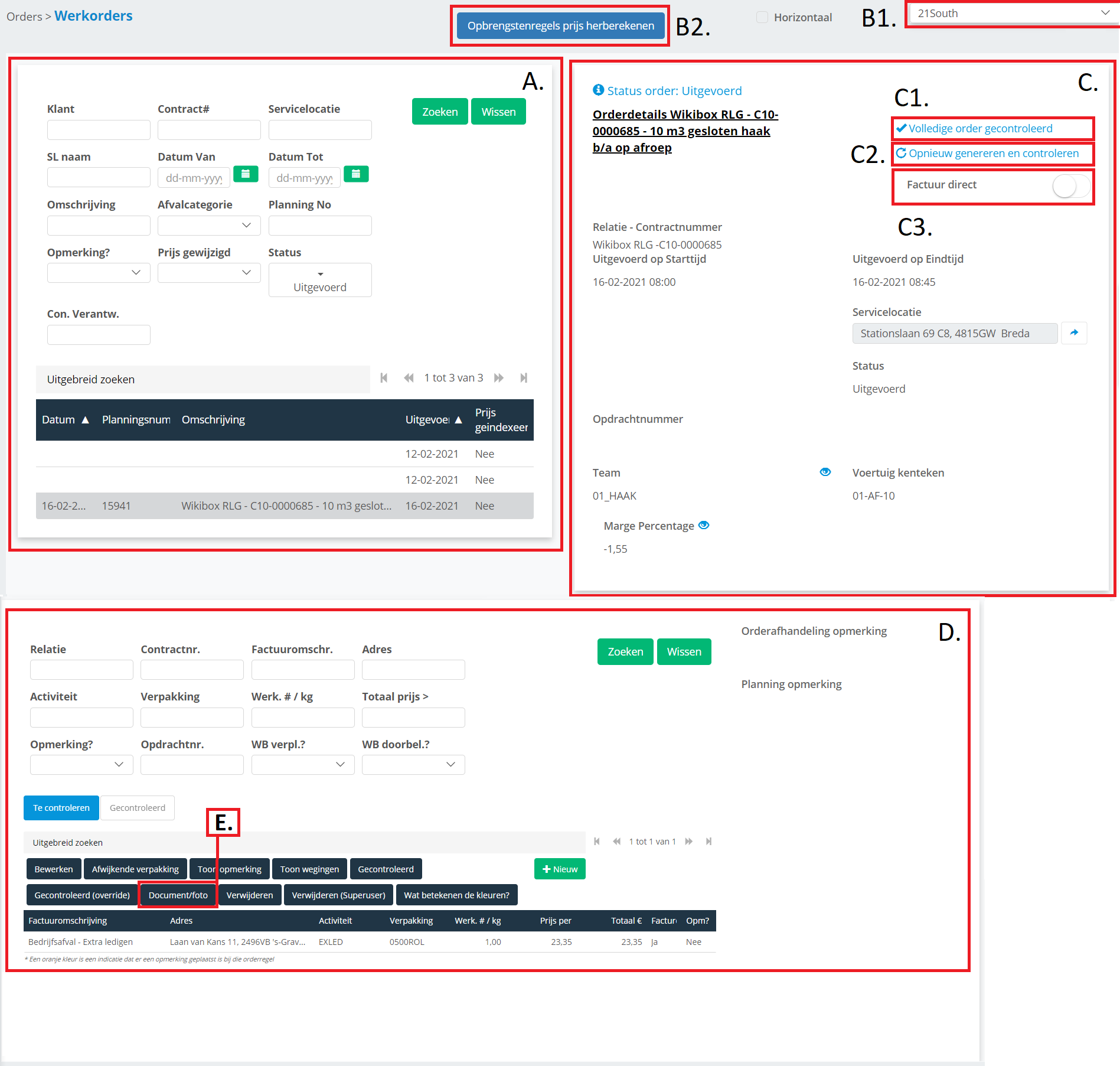Click the share arrow beside Servicelocatie
This screenshot has width=1120, height=1066.
coord(1074,333)
